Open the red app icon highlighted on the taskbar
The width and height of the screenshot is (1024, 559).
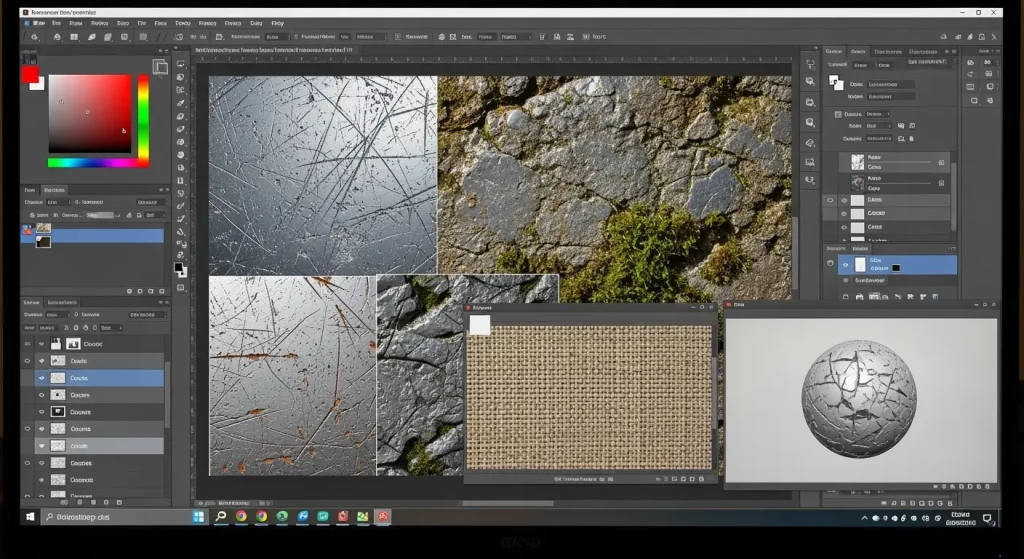click(382, 517)
